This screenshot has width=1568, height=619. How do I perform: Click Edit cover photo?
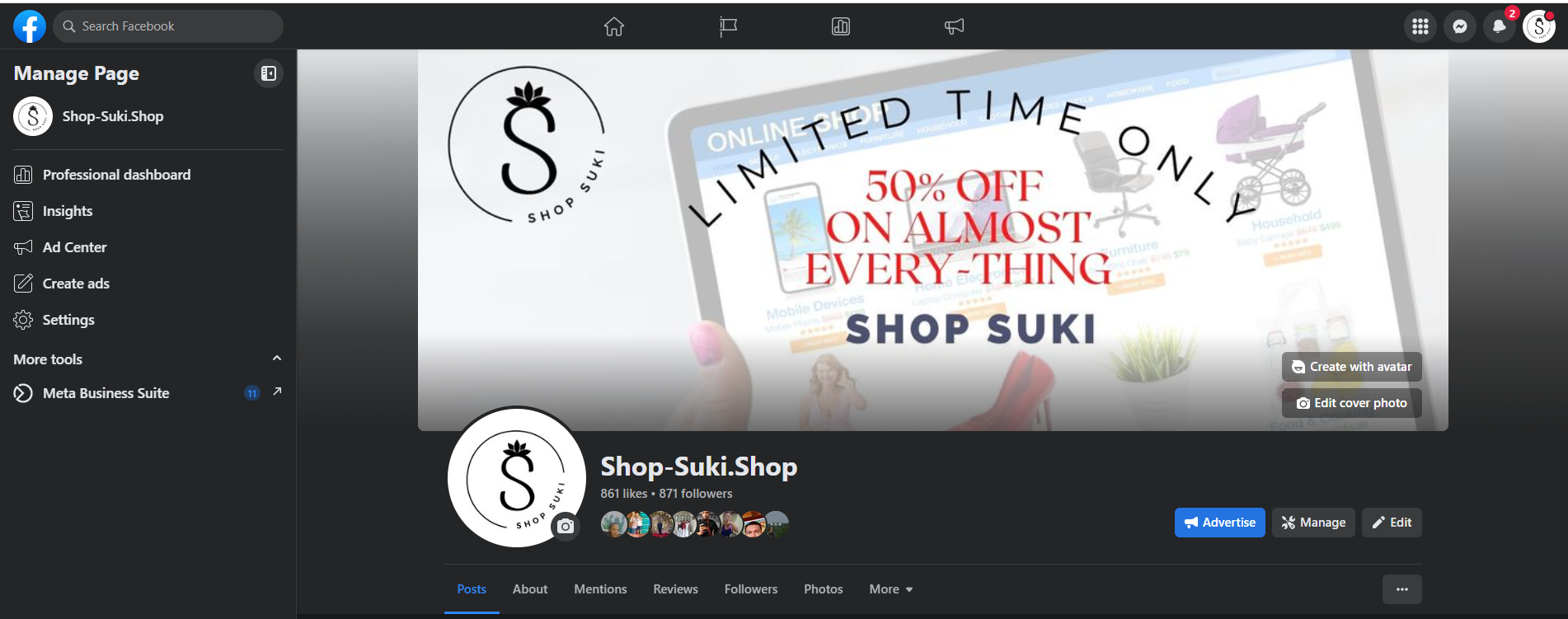click(x=1352, y=403)
